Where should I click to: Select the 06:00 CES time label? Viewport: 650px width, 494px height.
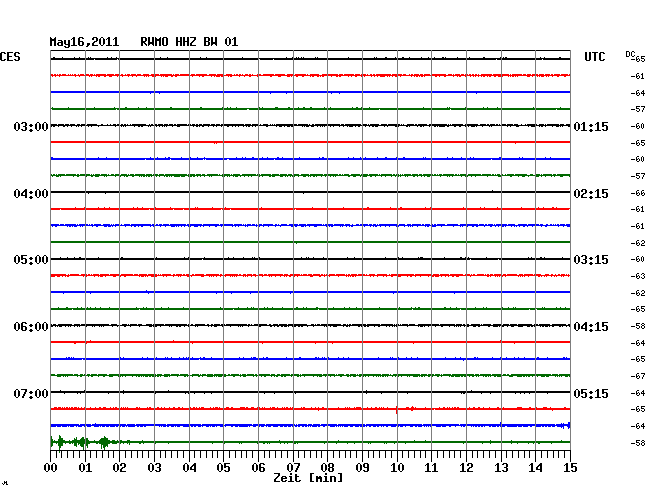(x=31, y=327)
